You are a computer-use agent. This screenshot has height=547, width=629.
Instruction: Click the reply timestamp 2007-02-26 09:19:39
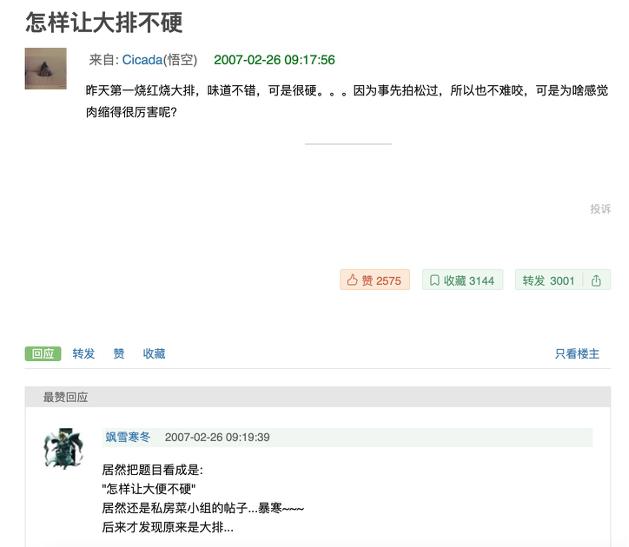point(217,437)
